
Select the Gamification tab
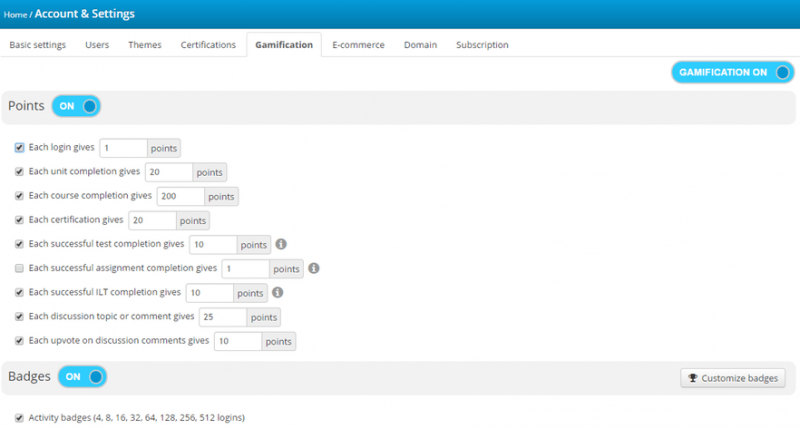coord(284,45)
